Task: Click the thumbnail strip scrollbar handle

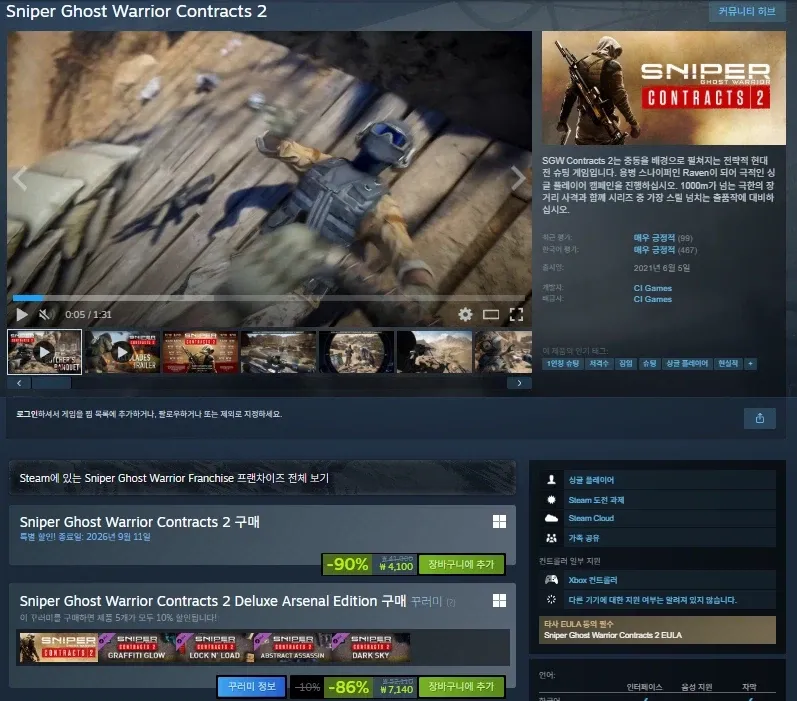Action: pyautogui.click(x=51, y=383)
